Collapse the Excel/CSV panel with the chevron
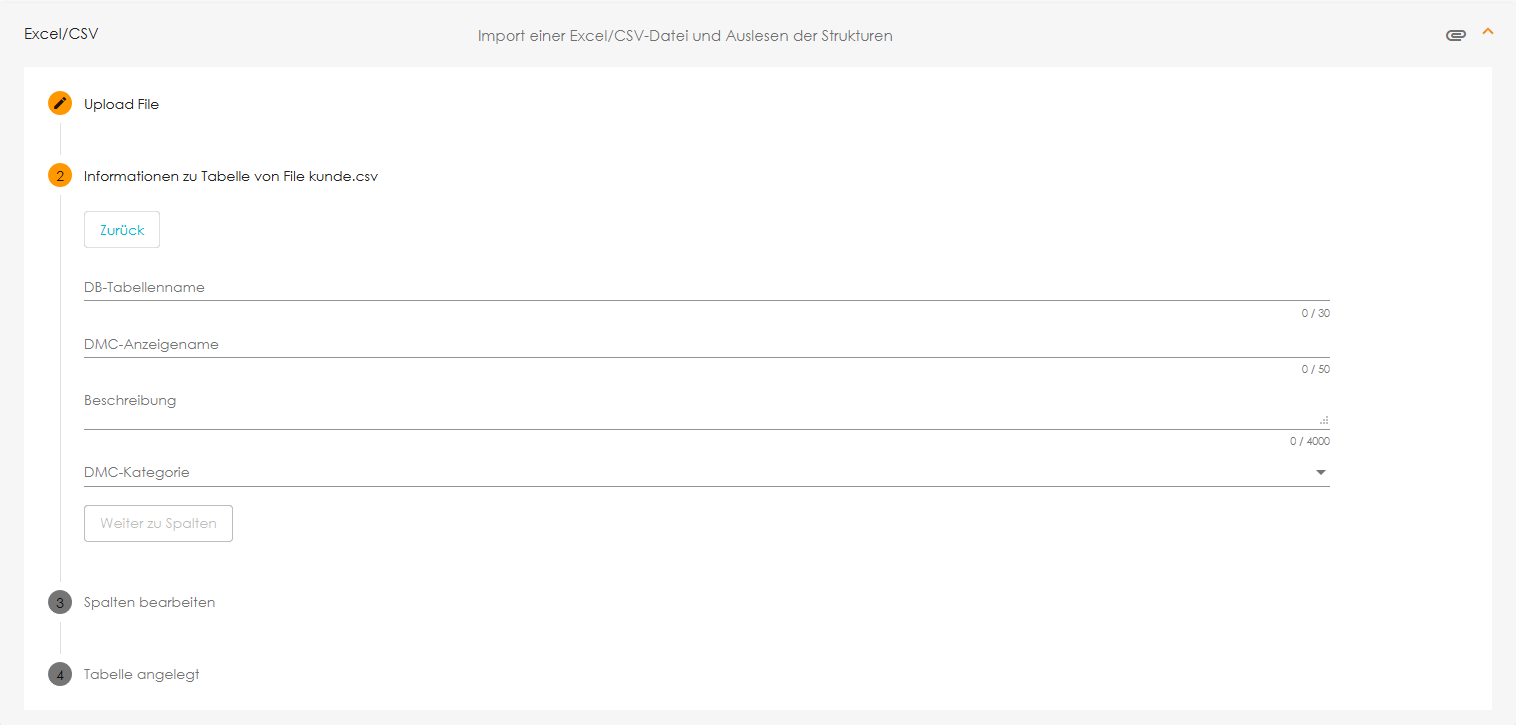 pyautogui.click(x=1487, y=32)
